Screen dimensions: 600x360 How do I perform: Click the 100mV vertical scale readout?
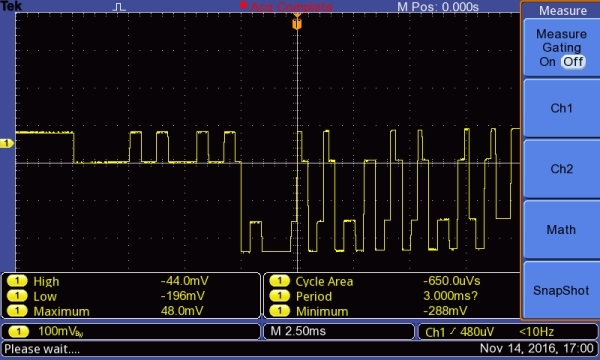60,331
